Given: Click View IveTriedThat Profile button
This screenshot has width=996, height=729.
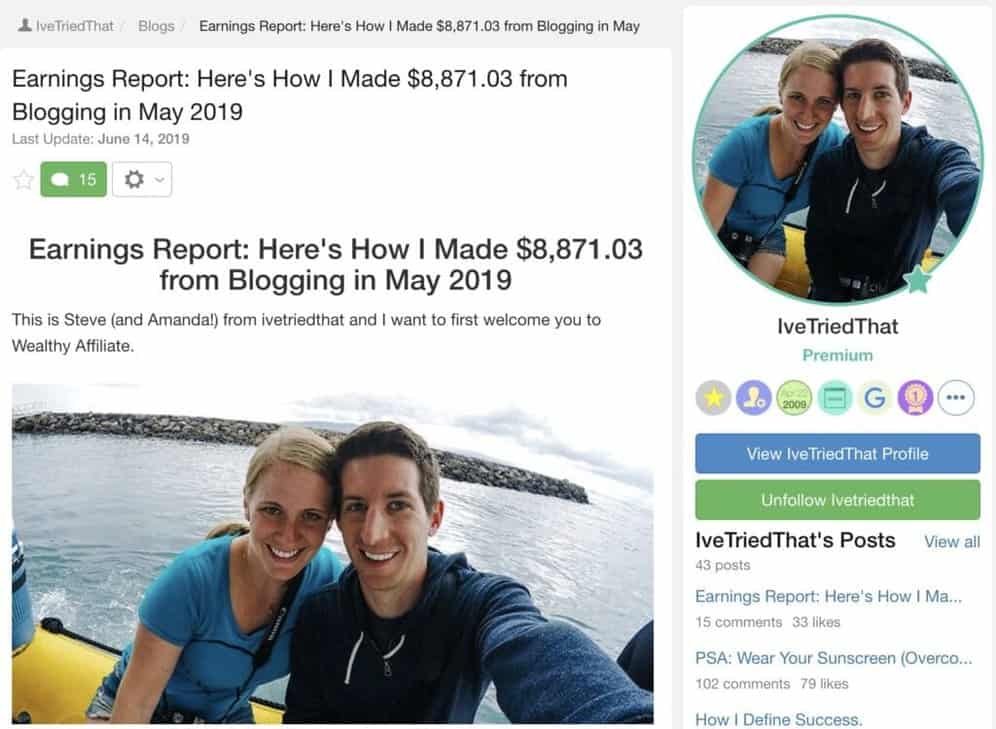Looking at the screenshot, I should click(837, 453).
